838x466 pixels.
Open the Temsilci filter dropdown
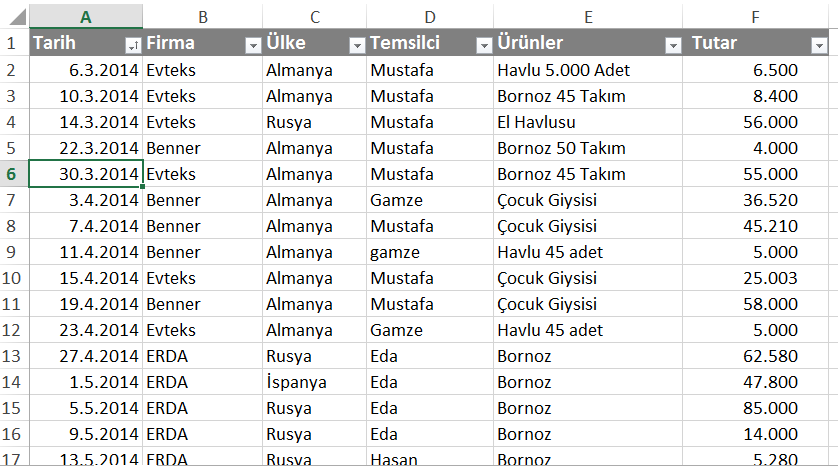click(483, 45)
